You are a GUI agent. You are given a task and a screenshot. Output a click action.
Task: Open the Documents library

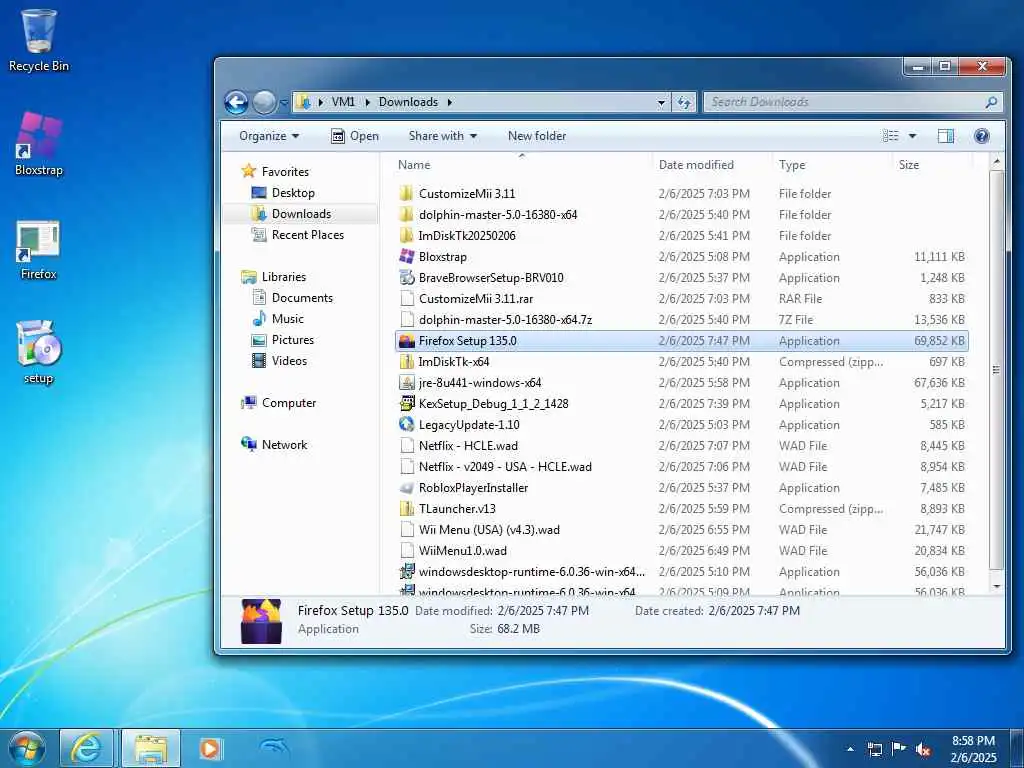(x=302, y=298)
